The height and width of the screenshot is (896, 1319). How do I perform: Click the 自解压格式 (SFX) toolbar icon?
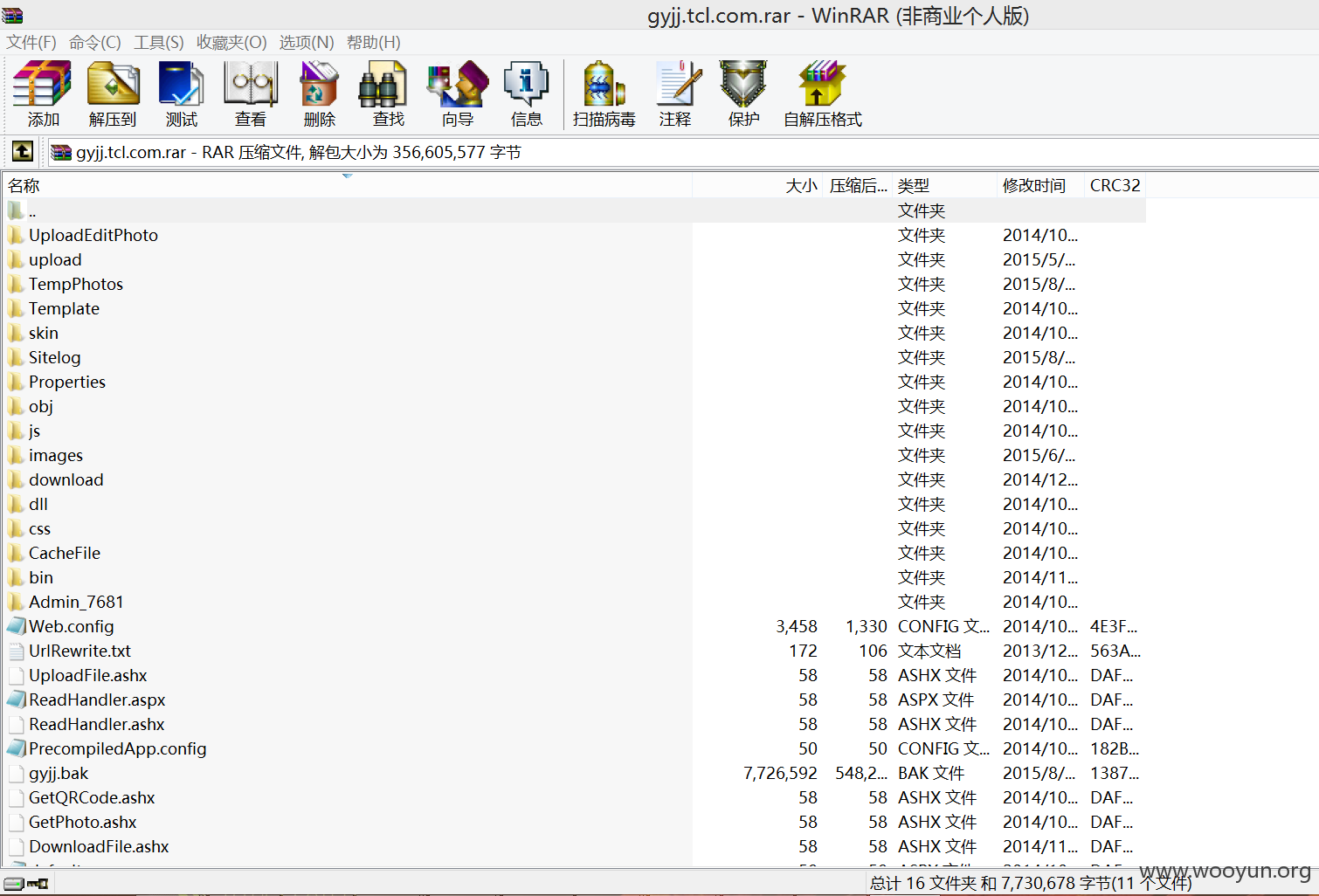point(822,93)
